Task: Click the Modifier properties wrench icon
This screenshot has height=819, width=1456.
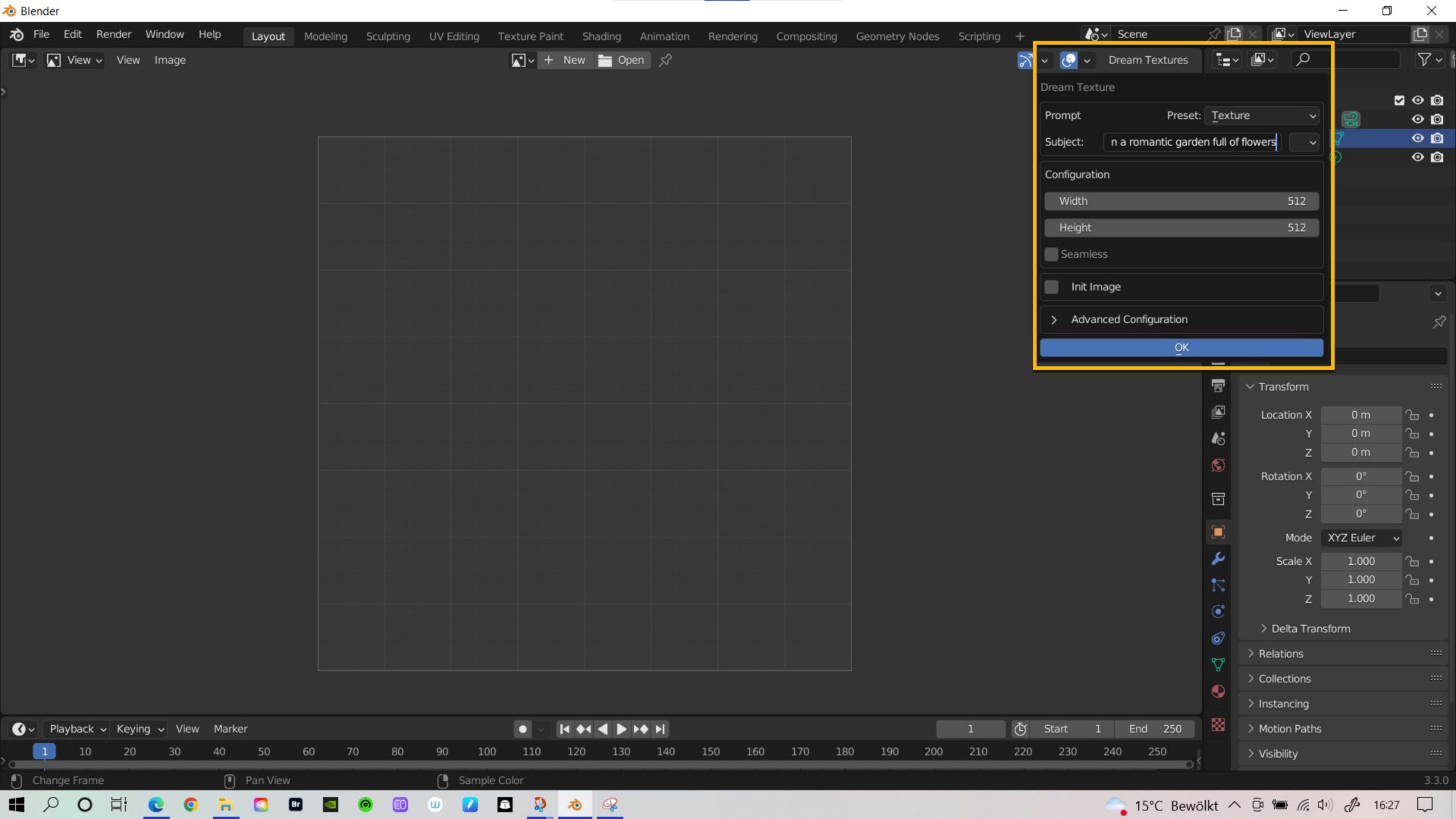Action: [1218, 559]
